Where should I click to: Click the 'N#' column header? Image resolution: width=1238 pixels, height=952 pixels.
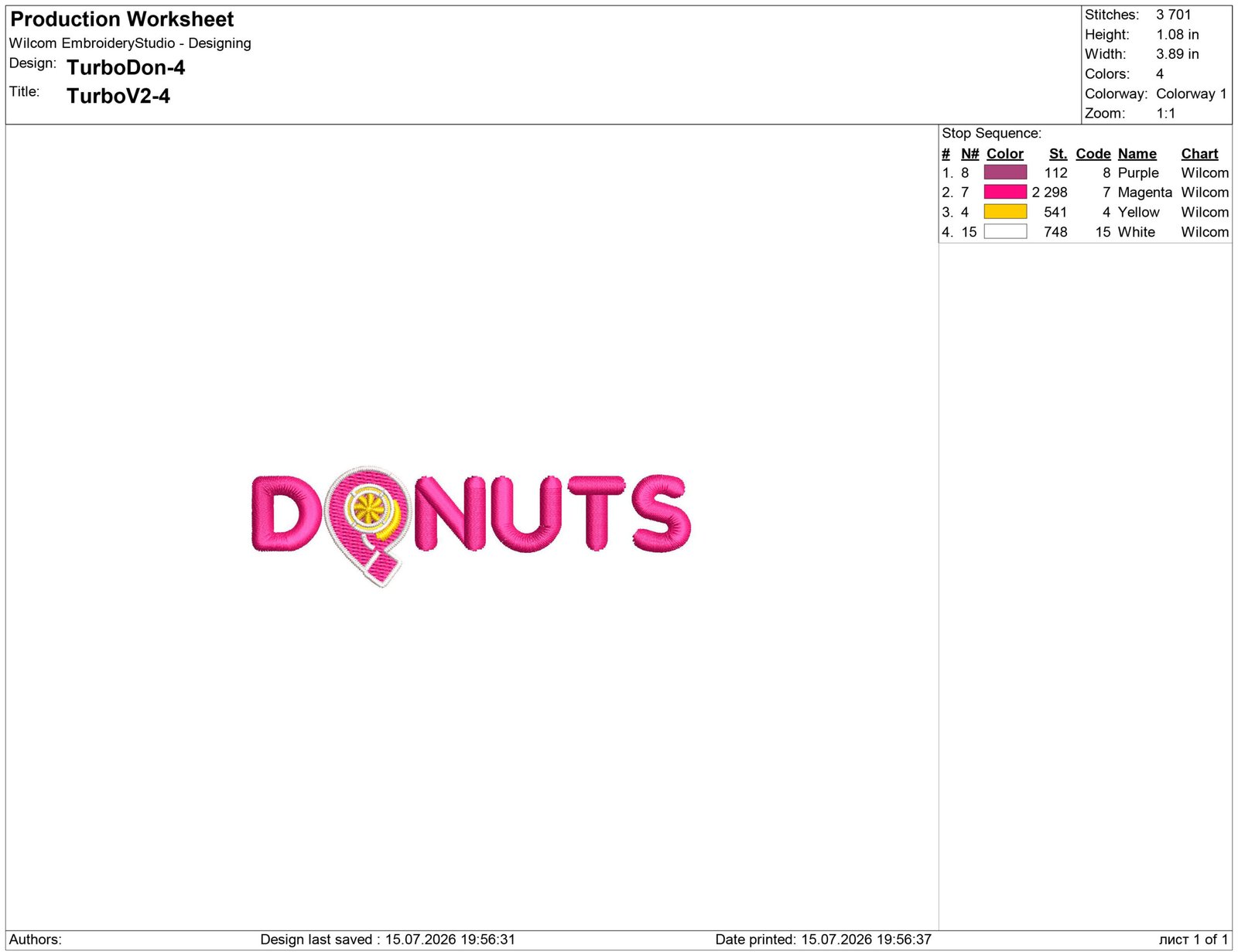point(970,154)
